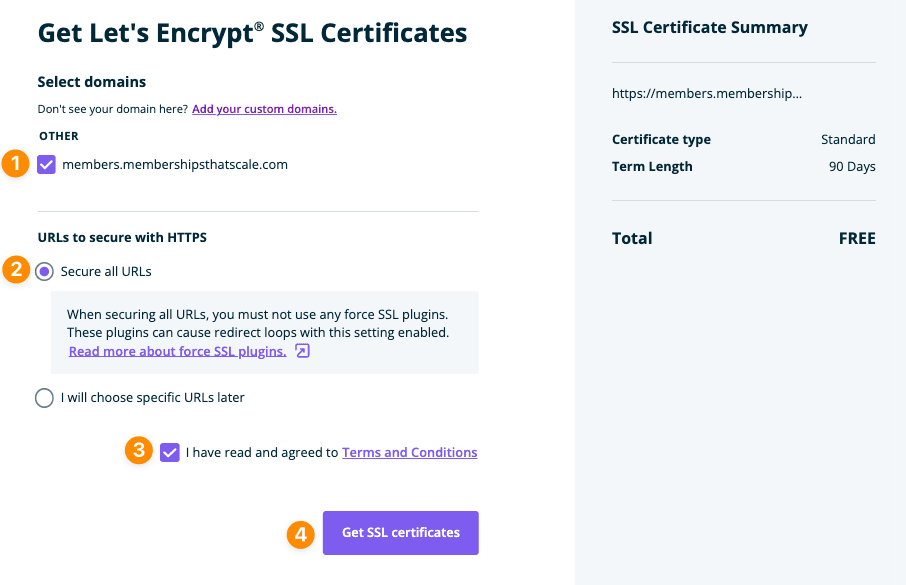Viewport: 906px width, 585px height.
Task: Click the orange step badge numbered 4
Action: 300,535
